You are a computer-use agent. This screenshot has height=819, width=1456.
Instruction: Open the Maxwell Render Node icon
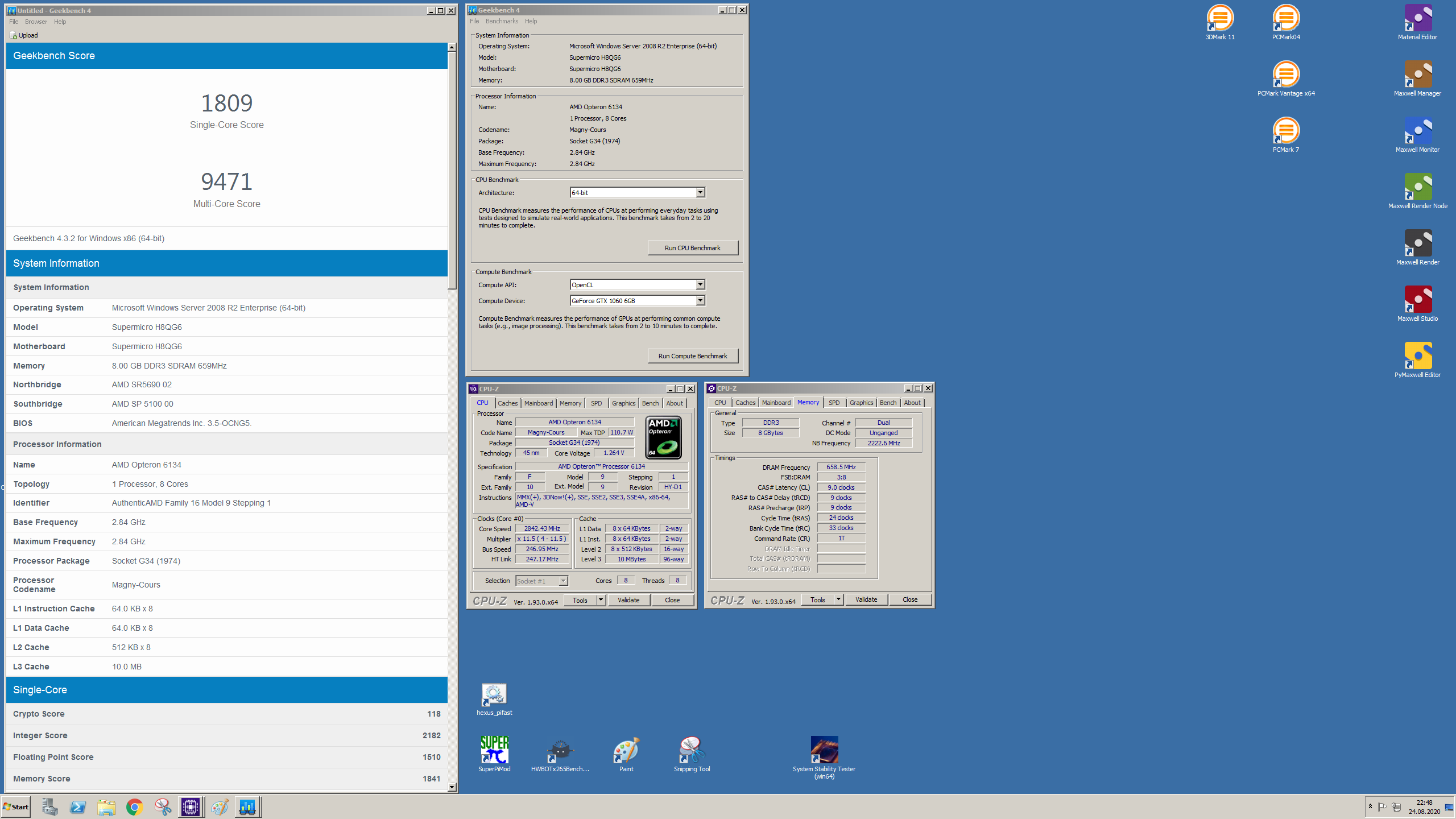point(1417,192)
